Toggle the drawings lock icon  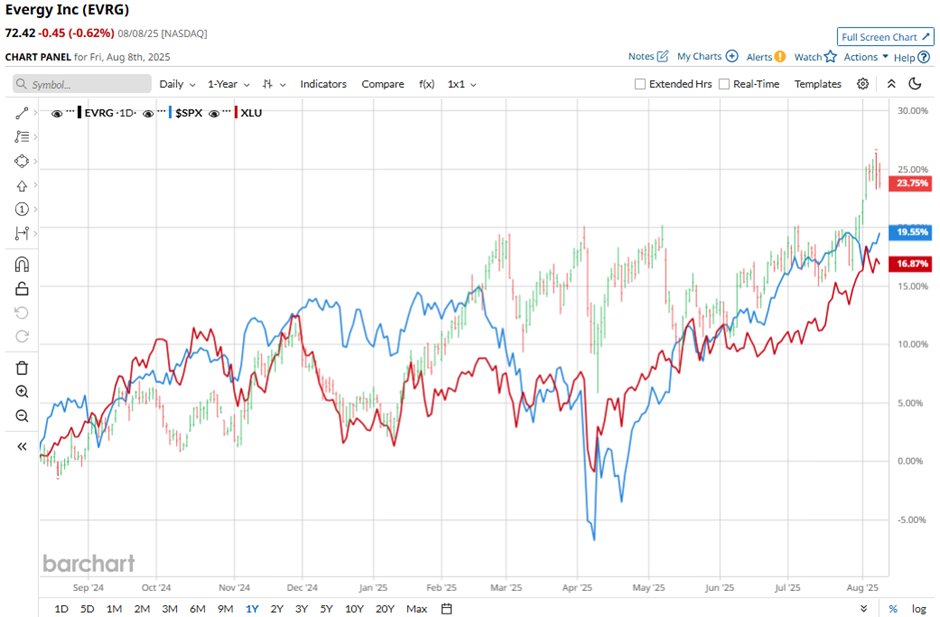(x=22, y=289)
